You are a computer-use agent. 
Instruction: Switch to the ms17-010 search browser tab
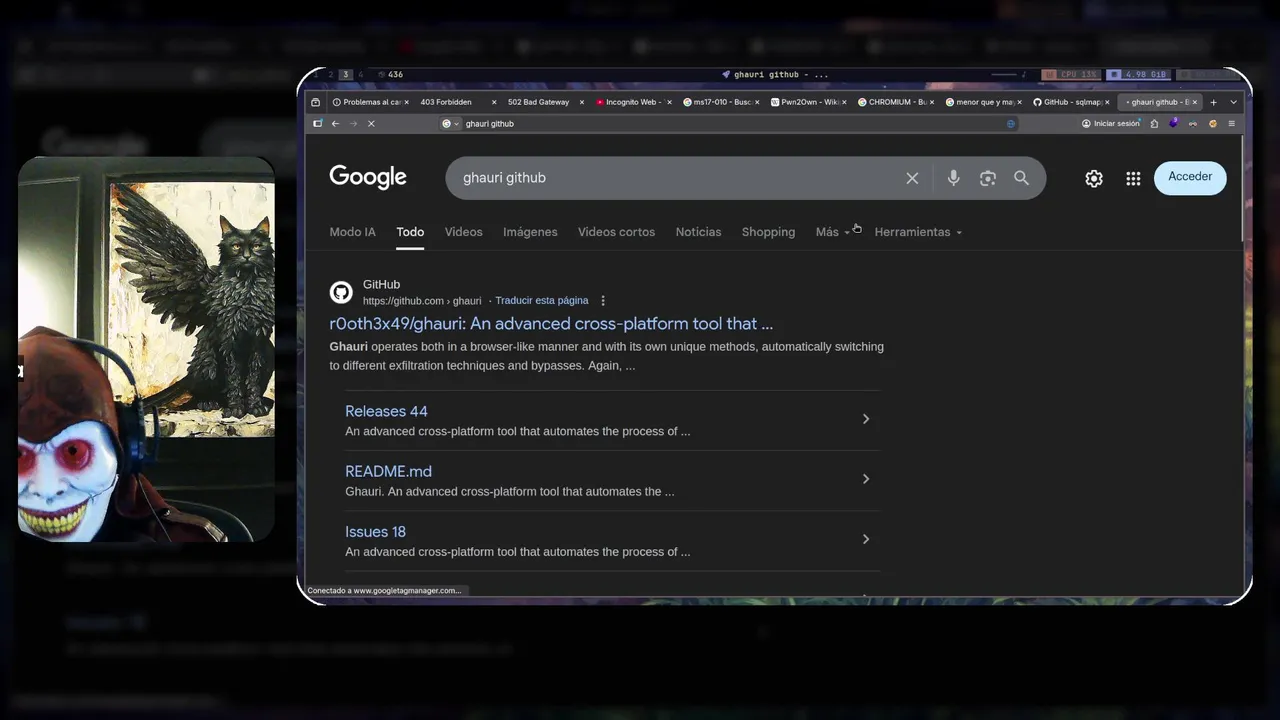(721, 102)
